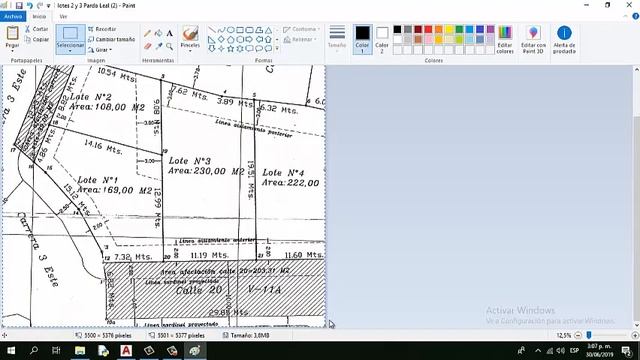Screen dimensions: 640x360
Task: Pick the green color swatch
Action: [459, 29]
